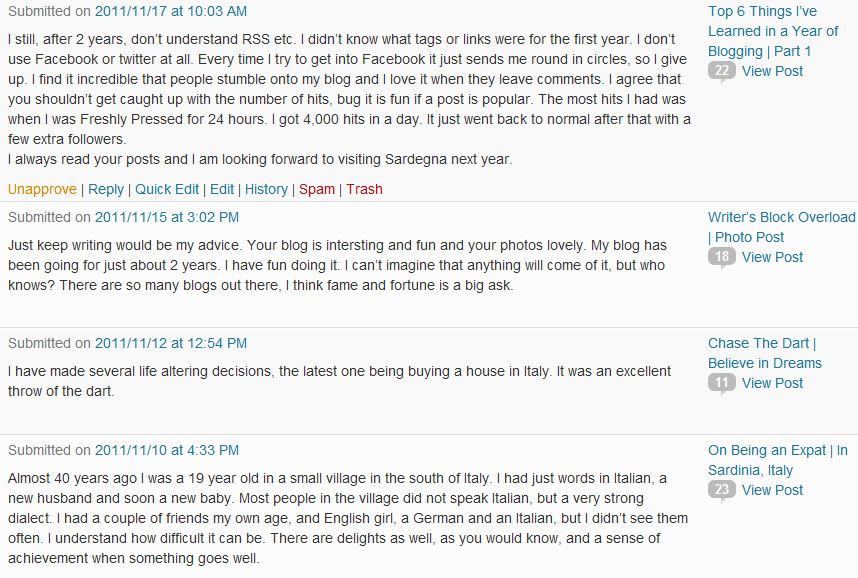The image size is (858, 578).
Task: Click the 2011/11/10 at 4:33 PM timestamp
Action: (x=166, y=450)
